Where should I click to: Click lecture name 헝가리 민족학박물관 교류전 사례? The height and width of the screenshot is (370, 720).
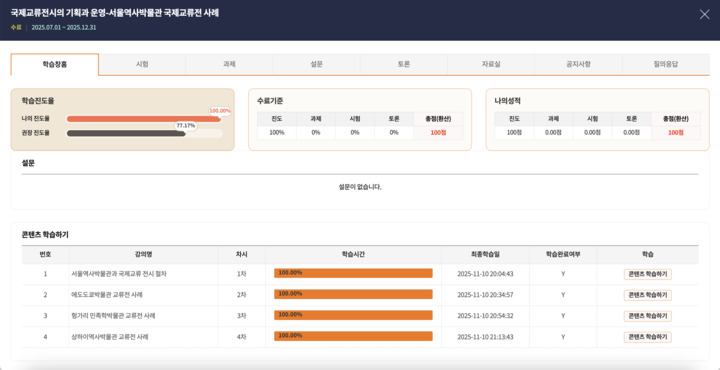112,316
